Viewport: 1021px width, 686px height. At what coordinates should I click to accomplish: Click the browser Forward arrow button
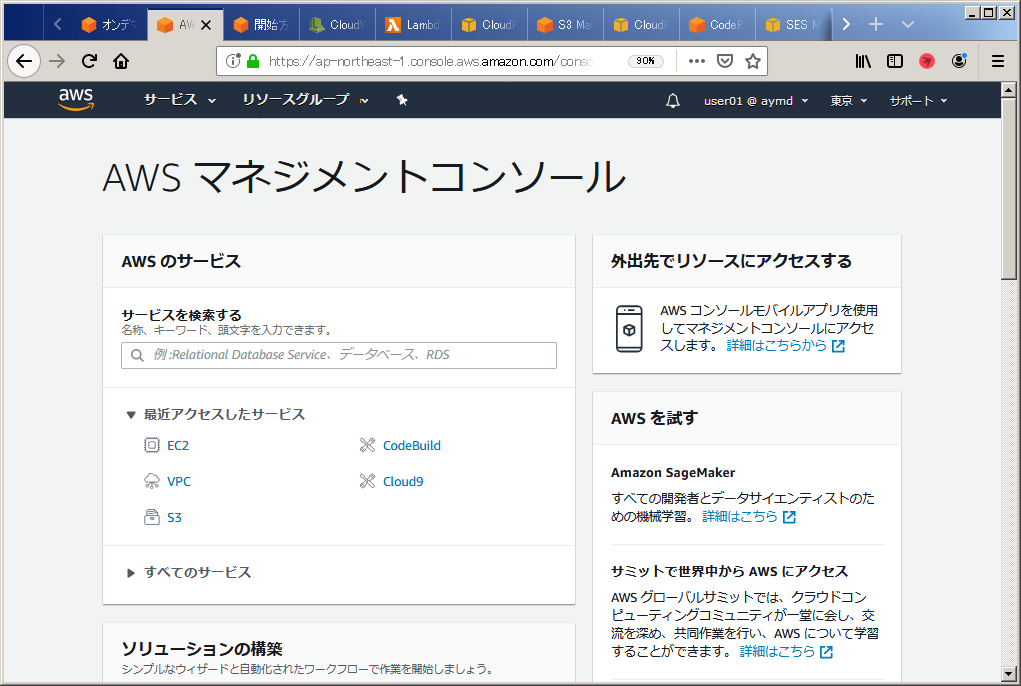pos(57,61)
